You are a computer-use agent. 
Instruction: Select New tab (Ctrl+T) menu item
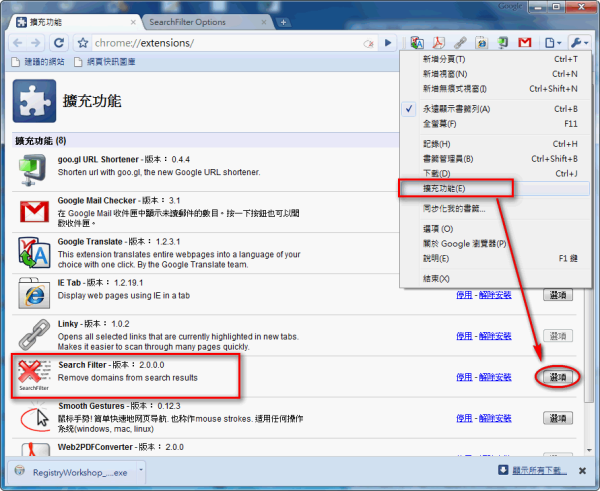496,59
